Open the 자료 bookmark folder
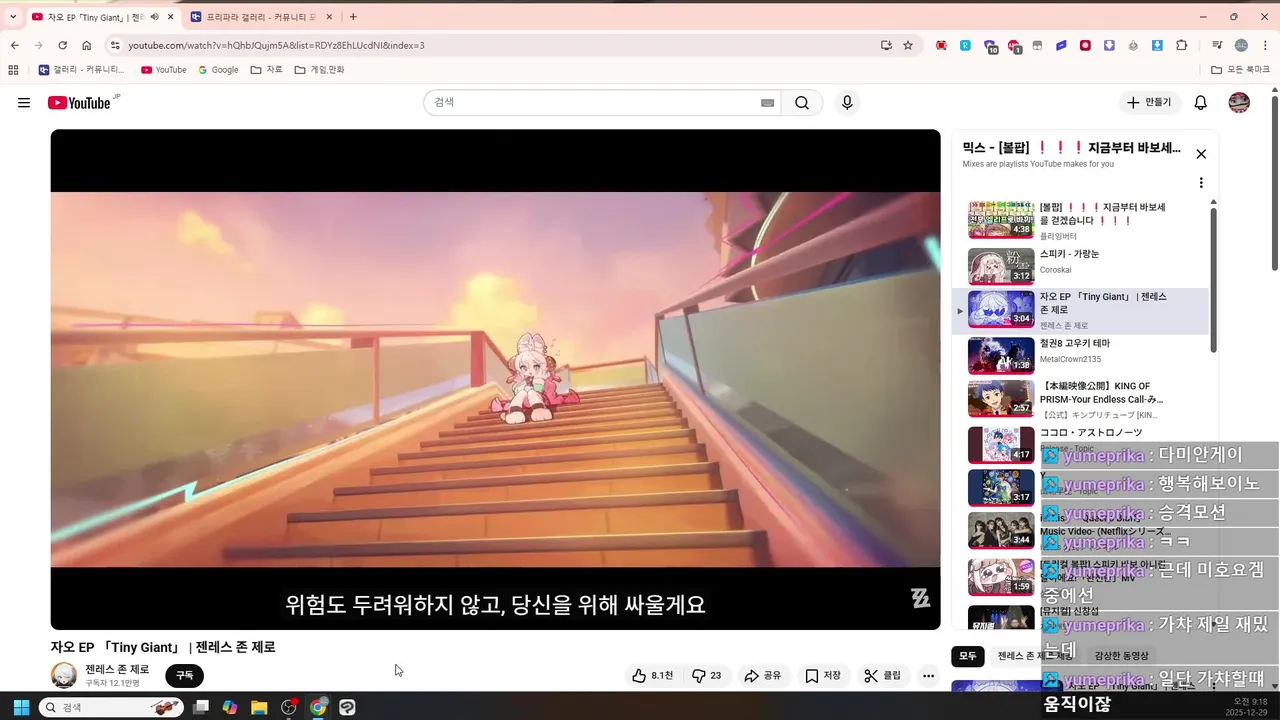The height and width of the screenshot is (720, 1280). point(267,70)
